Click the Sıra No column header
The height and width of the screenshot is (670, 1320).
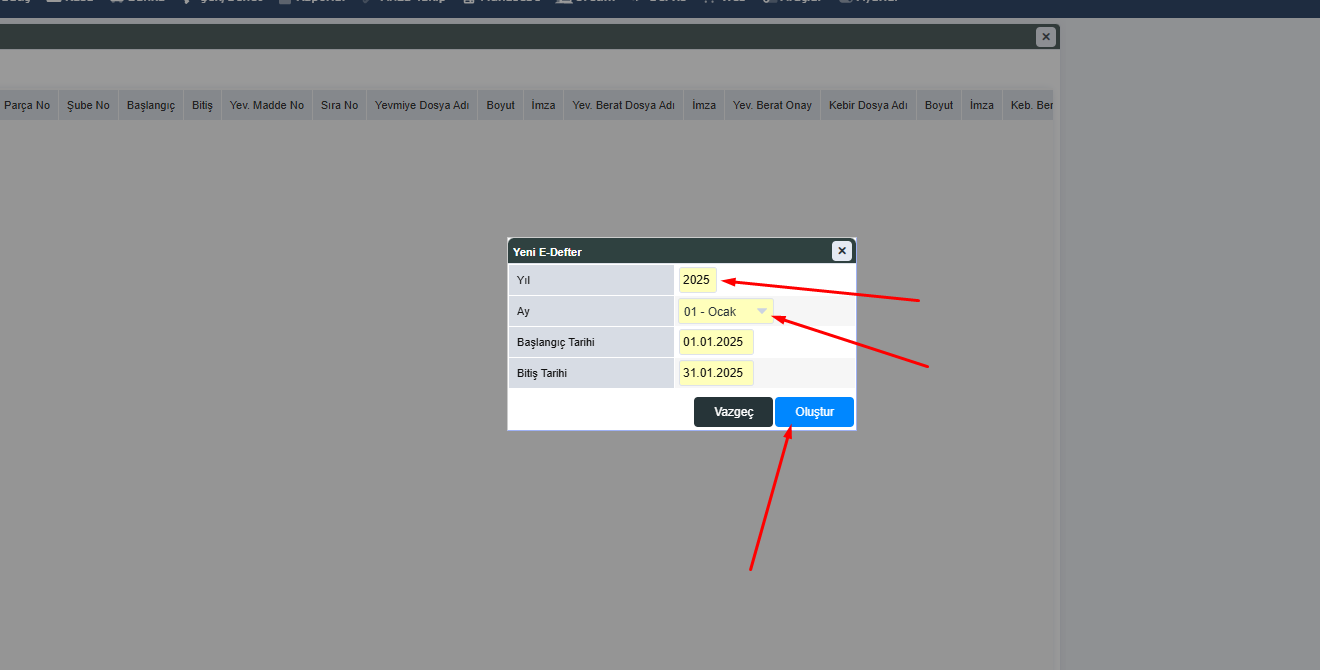click(339, 105)
